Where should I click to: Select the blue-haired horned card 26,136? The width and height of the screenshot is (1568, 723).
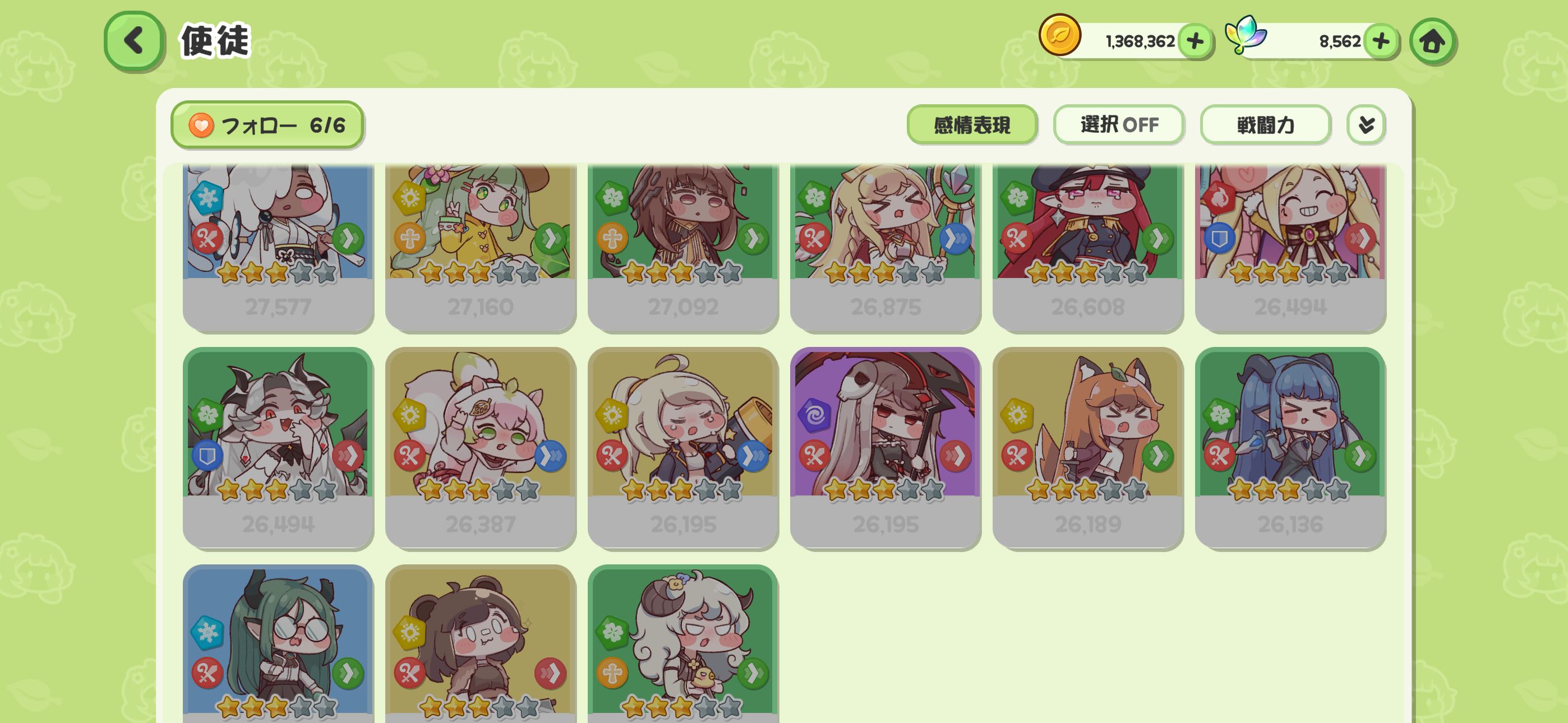point(1290,448)
